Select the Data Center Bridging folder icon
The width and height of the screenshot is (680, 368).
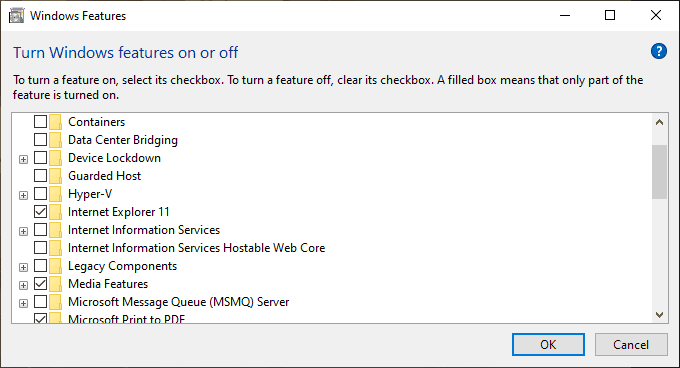click(x=56, y=140)
